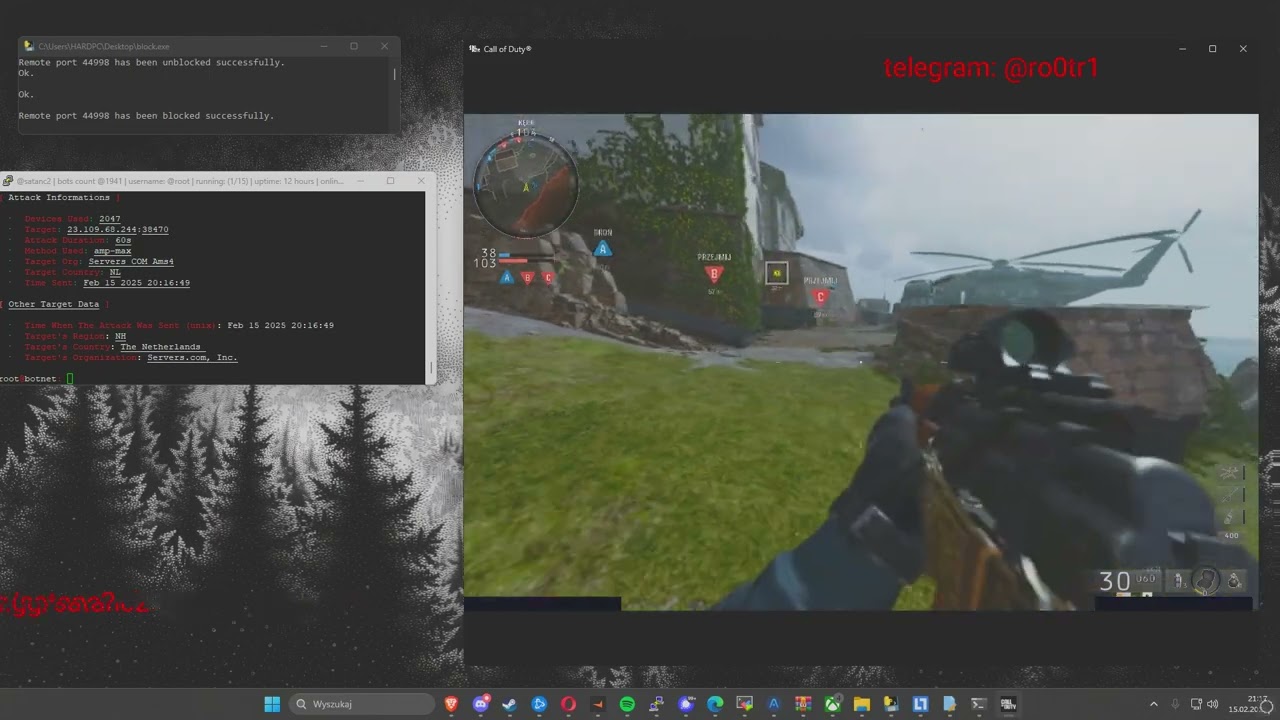Open Spotify from the taskbar
This screenshot has width=1280, height=720.
click(x=627, y=704)
